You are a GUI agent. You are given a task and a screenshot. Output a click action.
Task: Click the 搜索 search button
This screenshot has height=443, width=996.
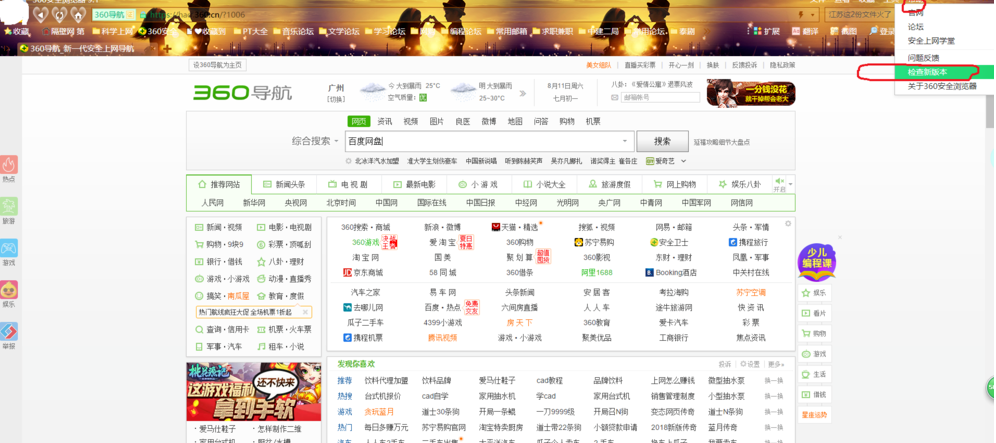click(663, 141)
